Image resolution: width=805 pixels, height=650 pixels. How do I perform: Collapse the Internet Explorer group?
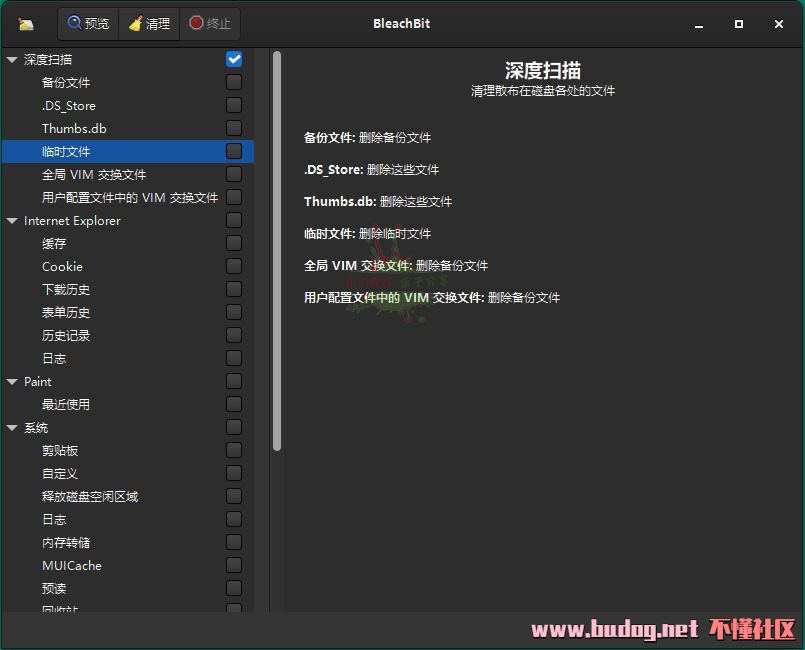[x=12, y=221]
